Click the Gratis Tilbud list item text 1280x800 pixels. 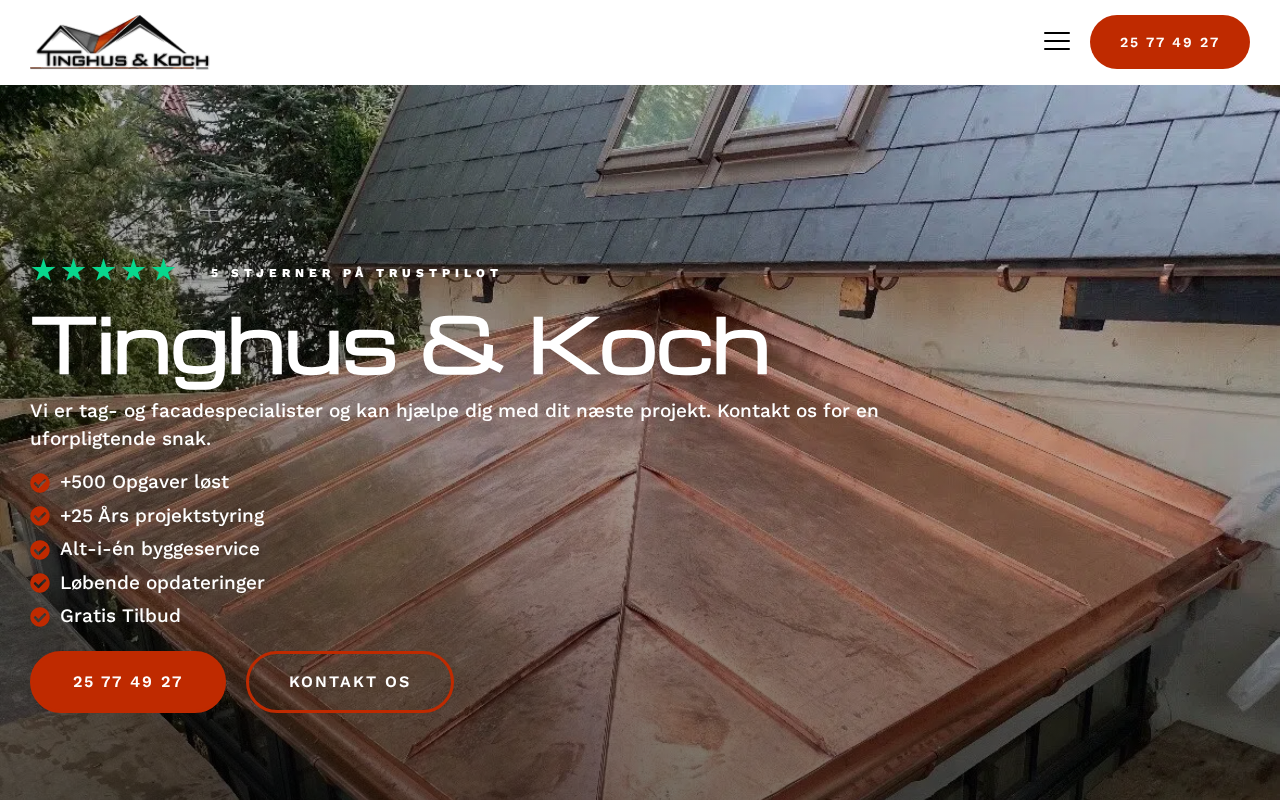(x=120, y=616)
